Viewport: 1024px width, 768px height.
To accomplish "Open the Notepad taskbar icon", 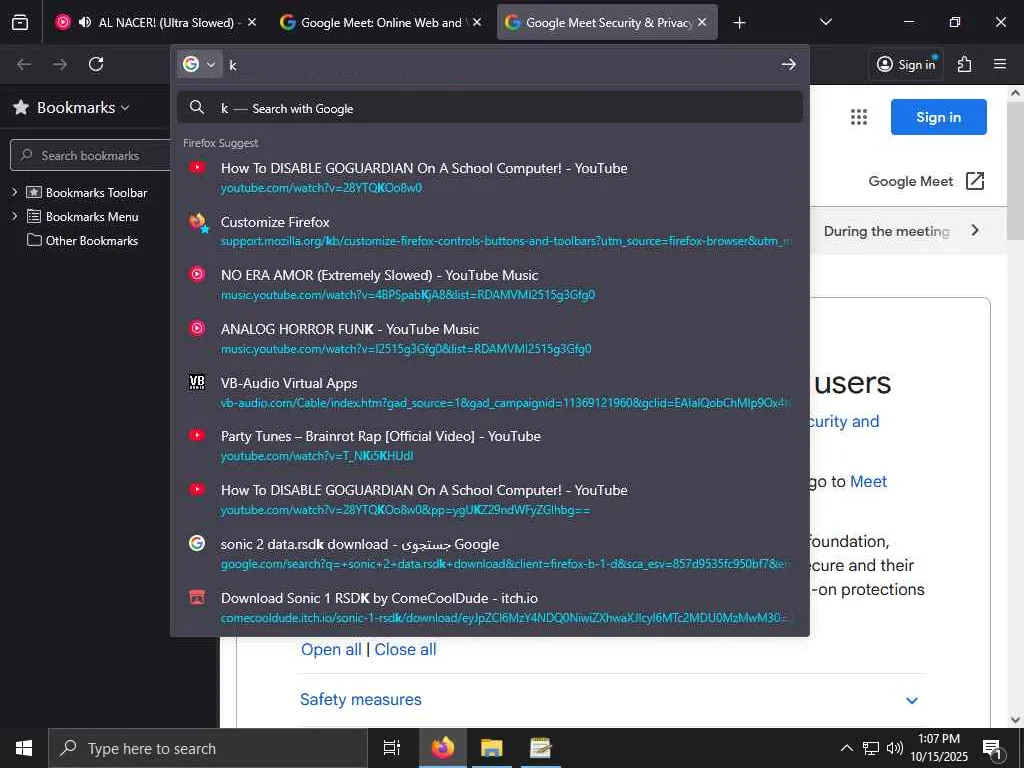I will [541, 748].
